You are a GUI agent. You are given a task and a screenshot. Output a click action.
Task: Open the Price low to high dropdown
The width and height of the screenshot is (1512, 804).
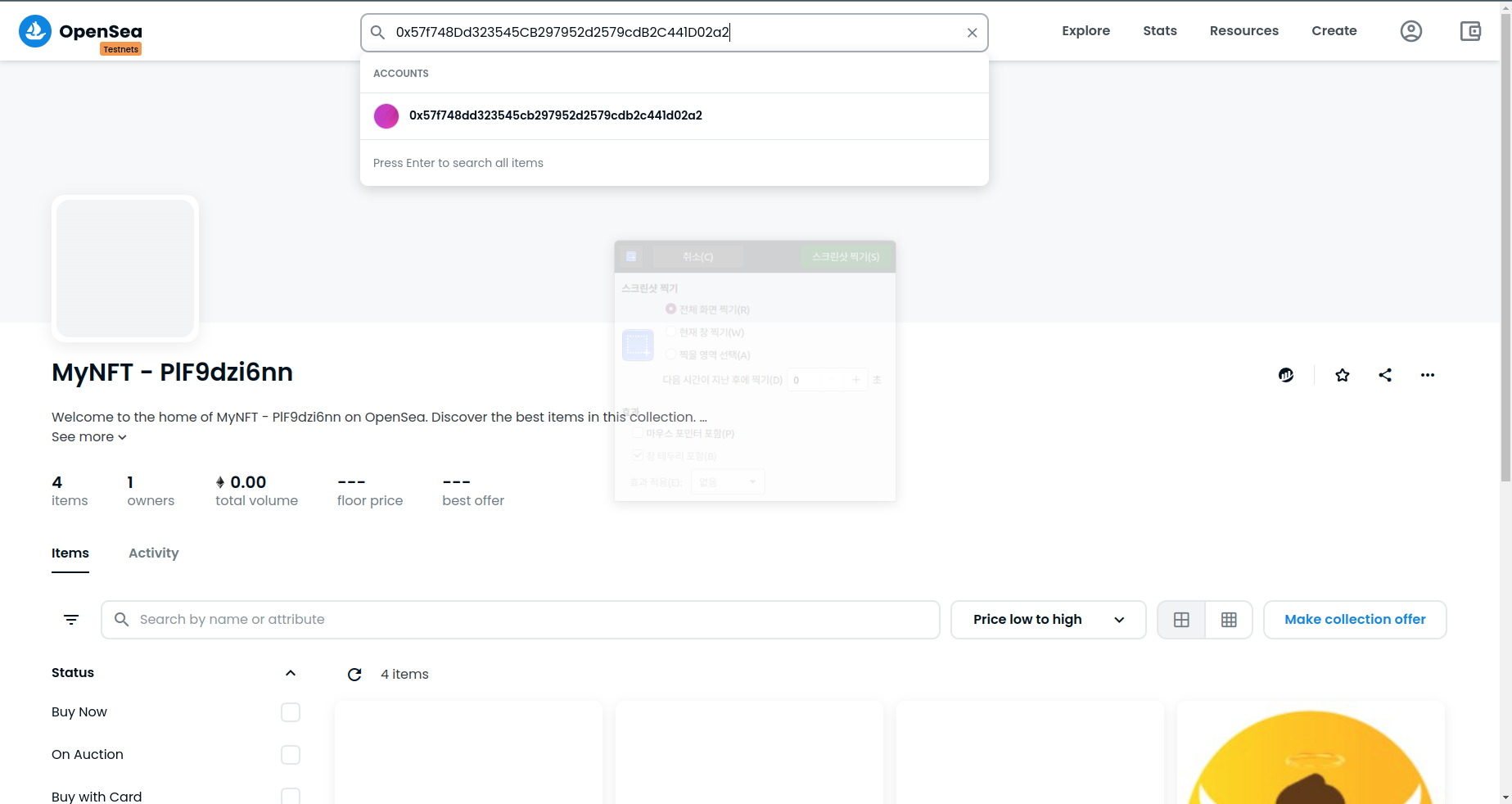1048,620
